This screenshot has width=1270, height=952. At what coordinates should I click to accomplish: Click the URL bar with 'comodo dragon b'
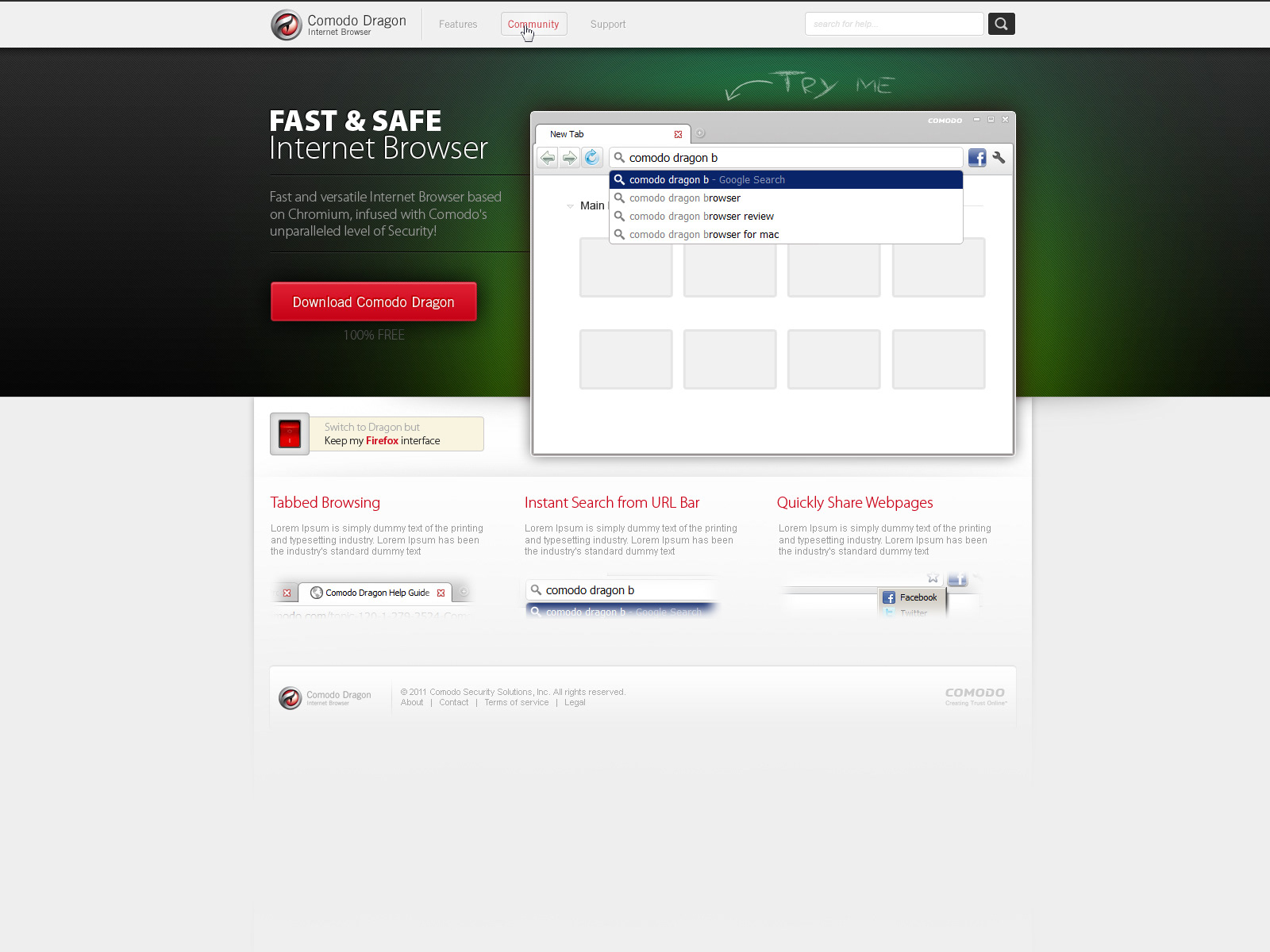(786, 158)
